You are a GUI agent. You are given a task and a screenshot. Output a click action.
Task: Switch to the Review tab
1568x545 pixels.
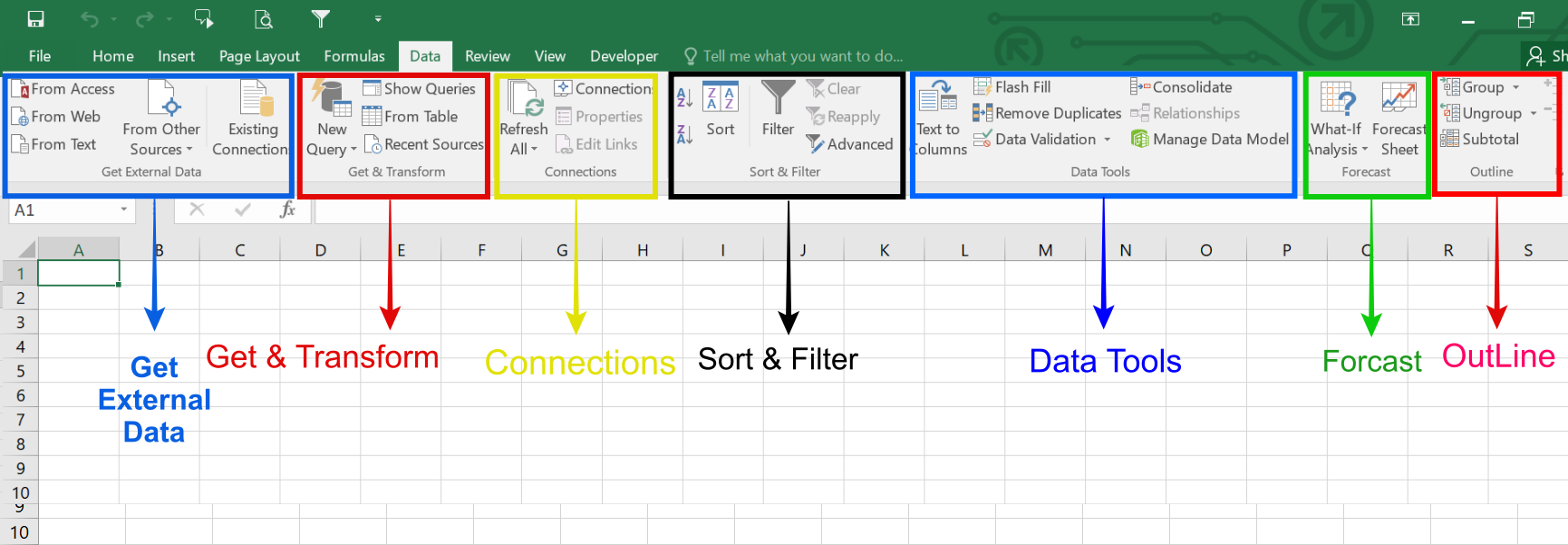pyautogui.click(x=488, y=56)
